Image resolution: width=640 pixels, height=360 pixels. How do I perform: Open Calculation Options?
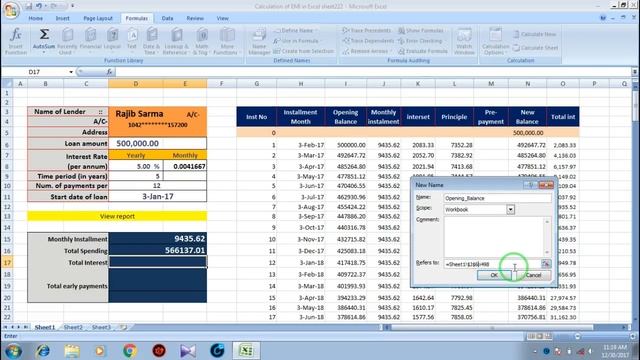(x=495, y=41)
